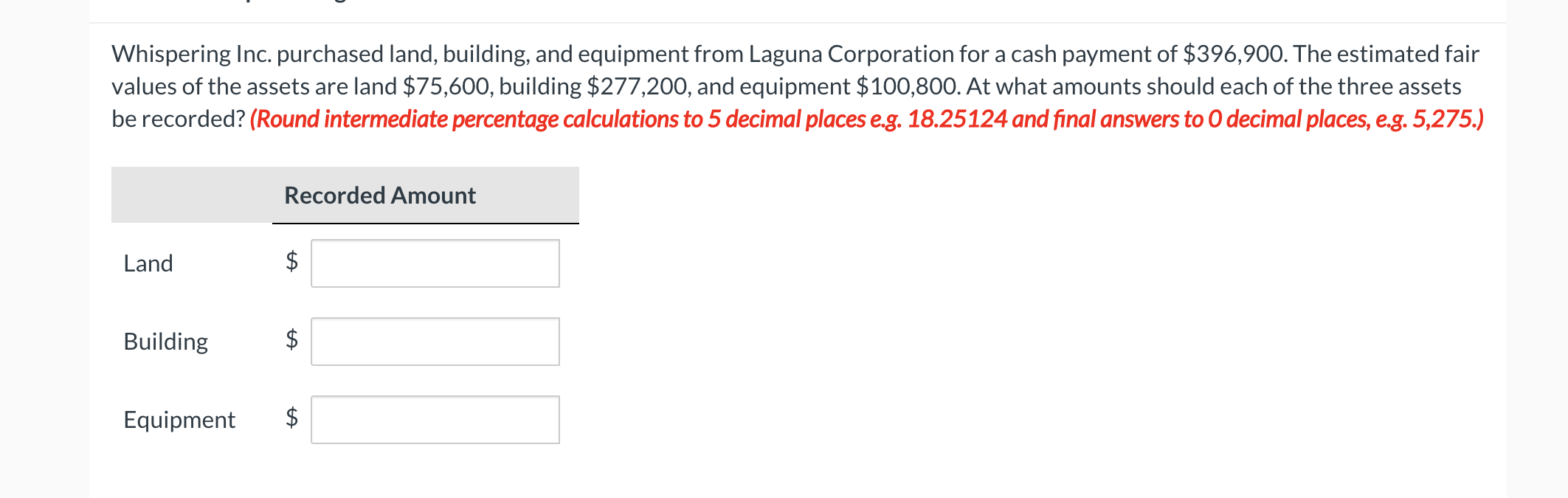Click the Equipment row label

(179, 420)
